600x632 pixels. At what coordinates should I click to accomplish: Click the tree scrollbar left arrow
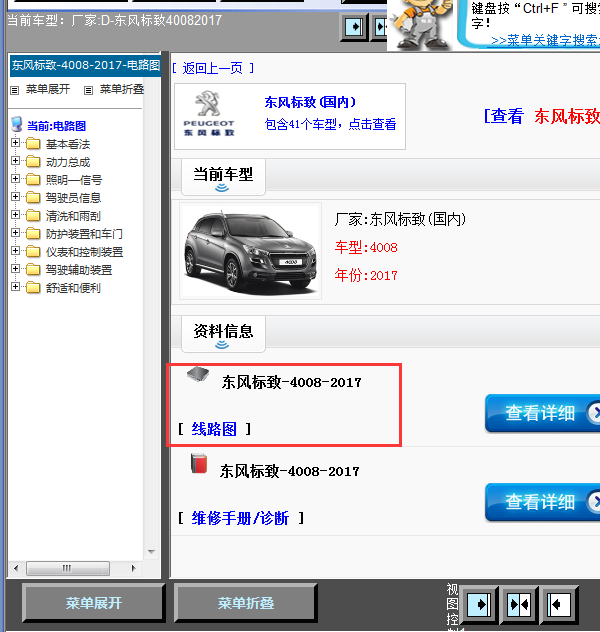(16, 568)
